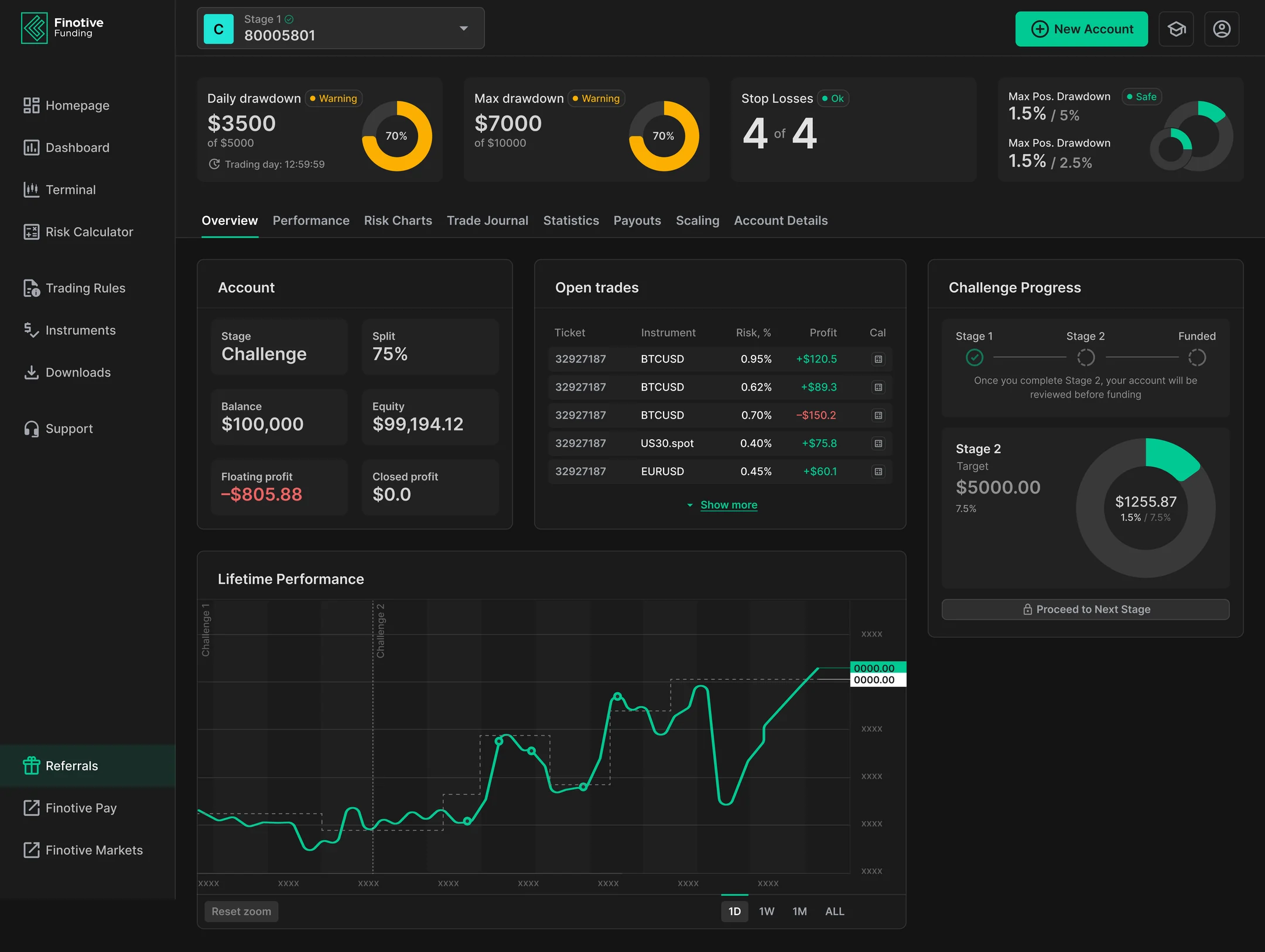Open the Scaling tab
The image size is (1265, 952).
[698, 221]
